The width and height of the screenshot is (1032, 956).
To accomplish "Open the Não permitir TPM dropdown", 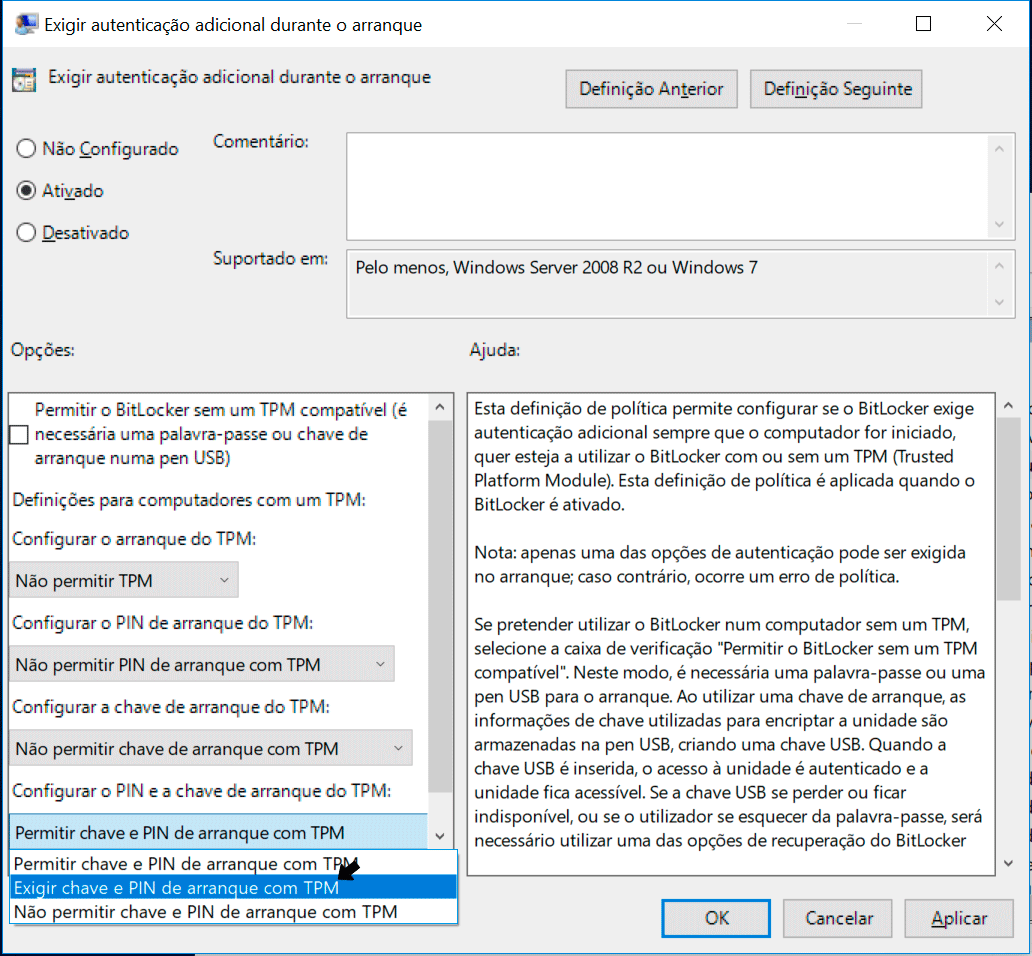I will click(124, 580).
